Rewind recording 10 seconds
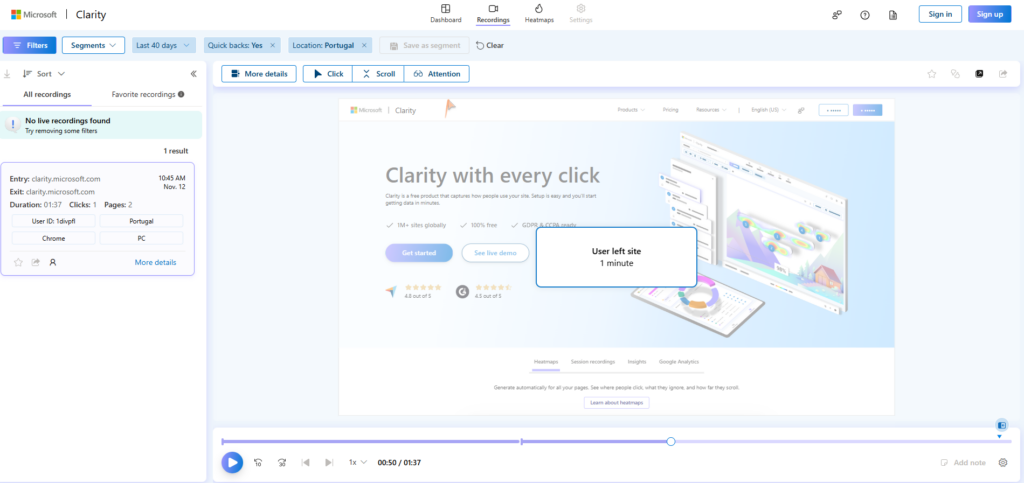This screenshot has width=1024, height=483. tap(258, 462)
